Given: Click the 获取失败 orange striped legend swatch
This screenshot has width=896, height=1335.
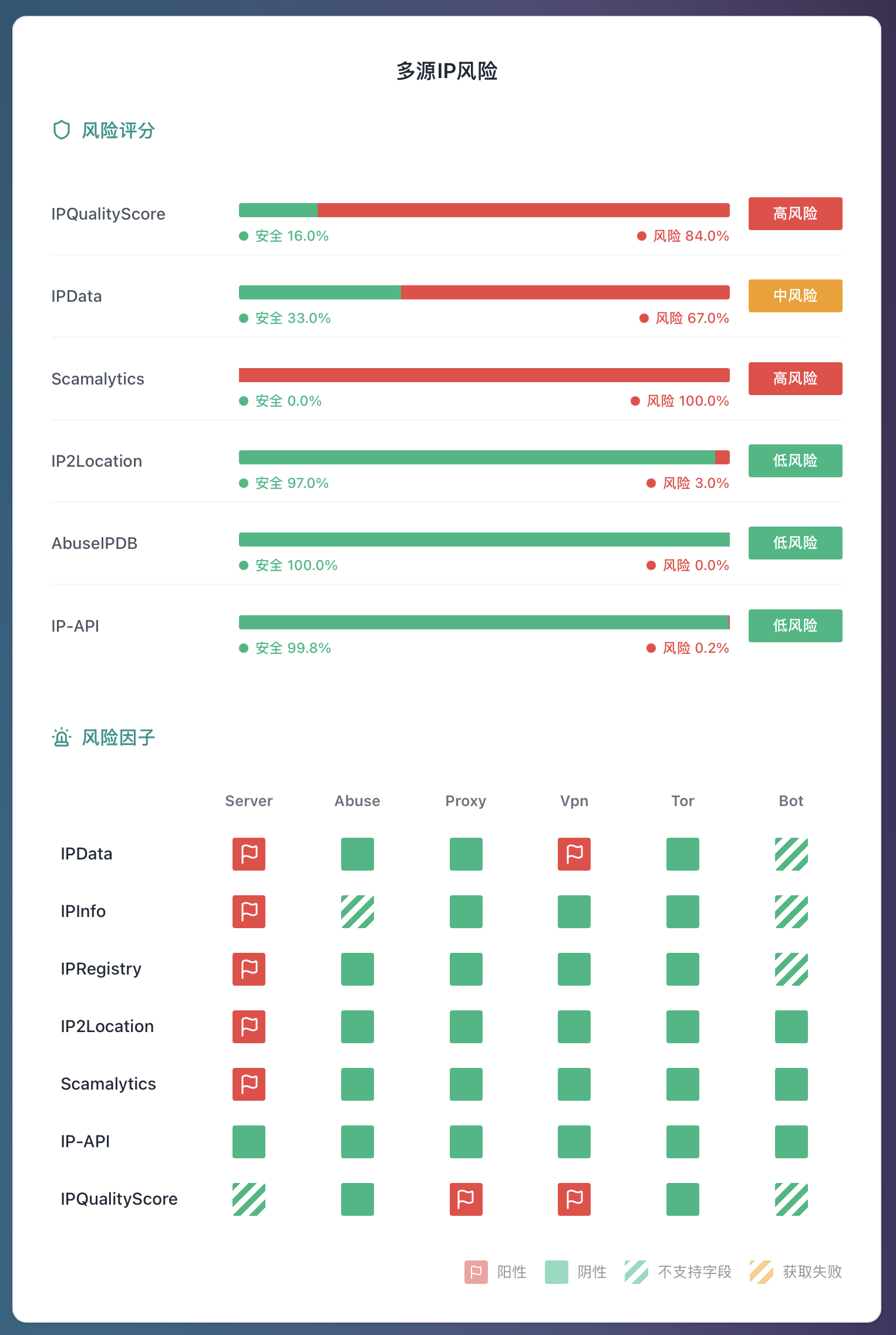Looking at the screenshot, I should pyautogui.click(x=762, y=1272).
